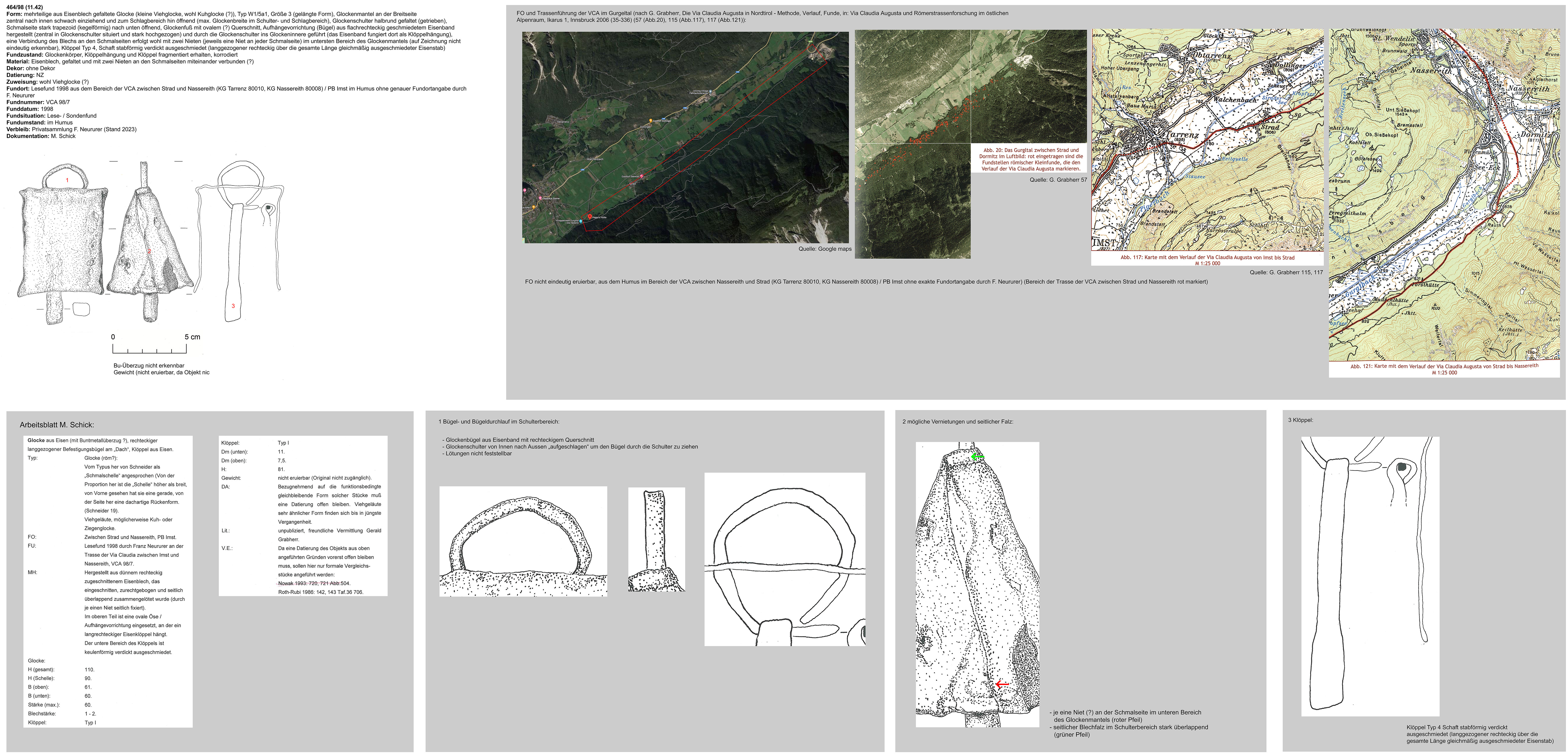Click the Gasthaus Sonne hotel pin

tap(540, 198)
